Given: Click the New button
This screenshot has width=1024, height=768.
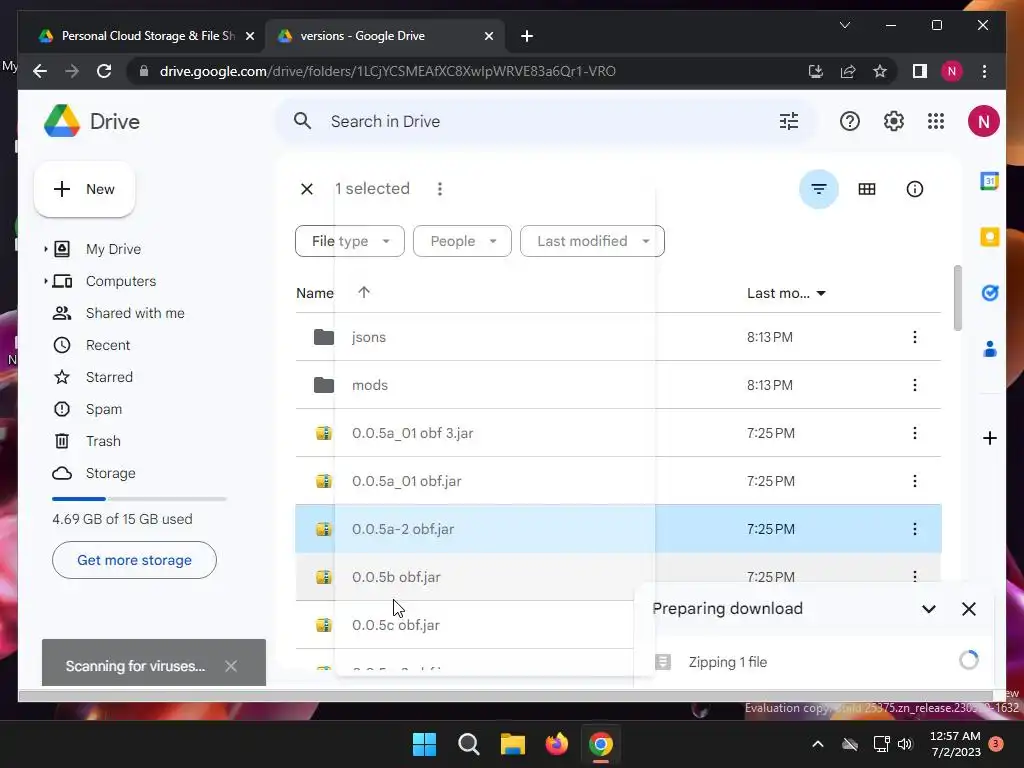Looking at the screenshot, I should click(84, 189).
